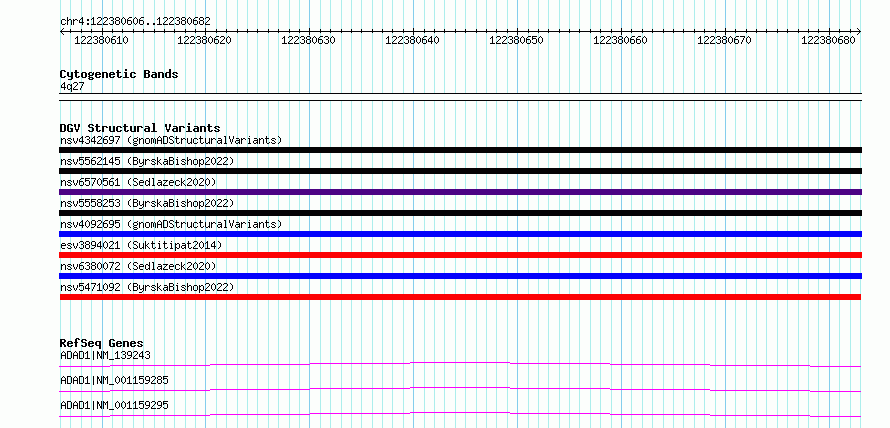Open the ADAD1|NM_001159285 transcript label
Image resolution: width=890 pixels, height=428 pixels.
click(114, 380)
